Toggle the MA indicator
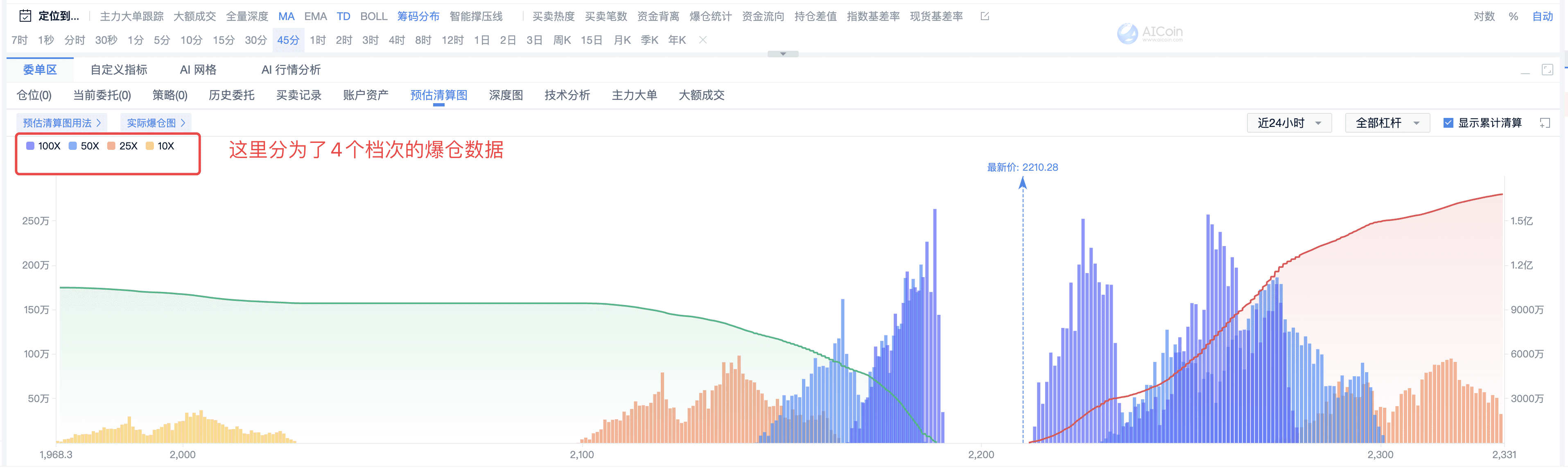The height and width of the screenshot is (470, 1568). pyautogui.click(x=286, y=16)
